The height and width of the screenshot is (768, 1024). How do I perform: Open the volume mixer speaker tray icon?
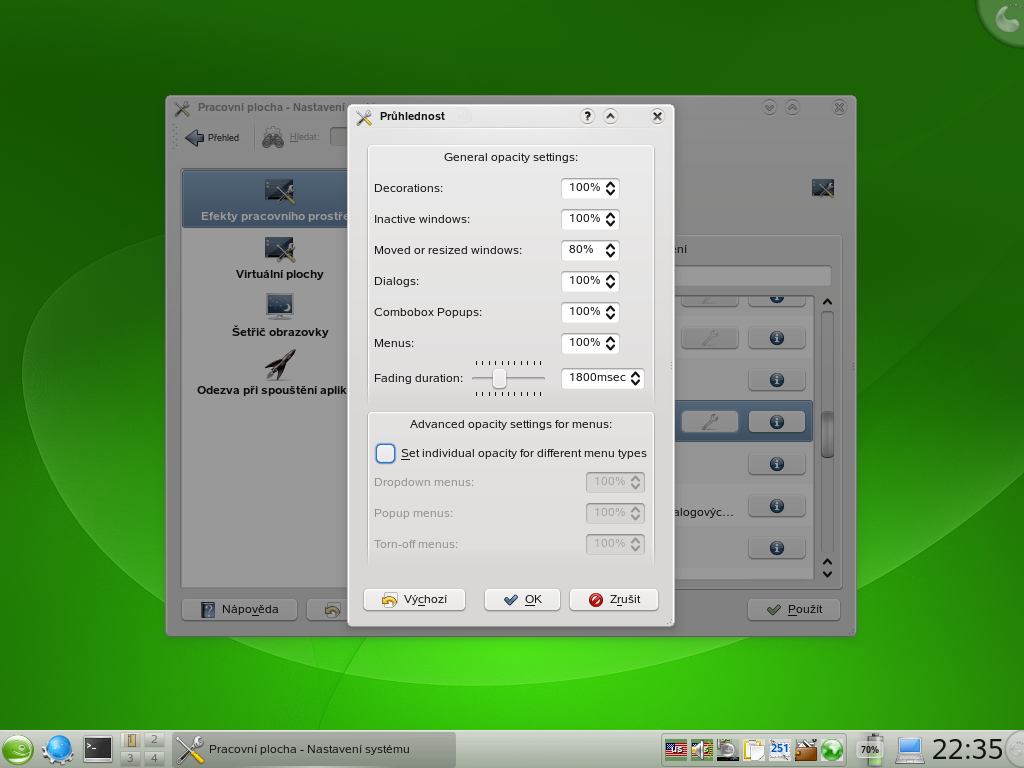(x=702, y=750)
